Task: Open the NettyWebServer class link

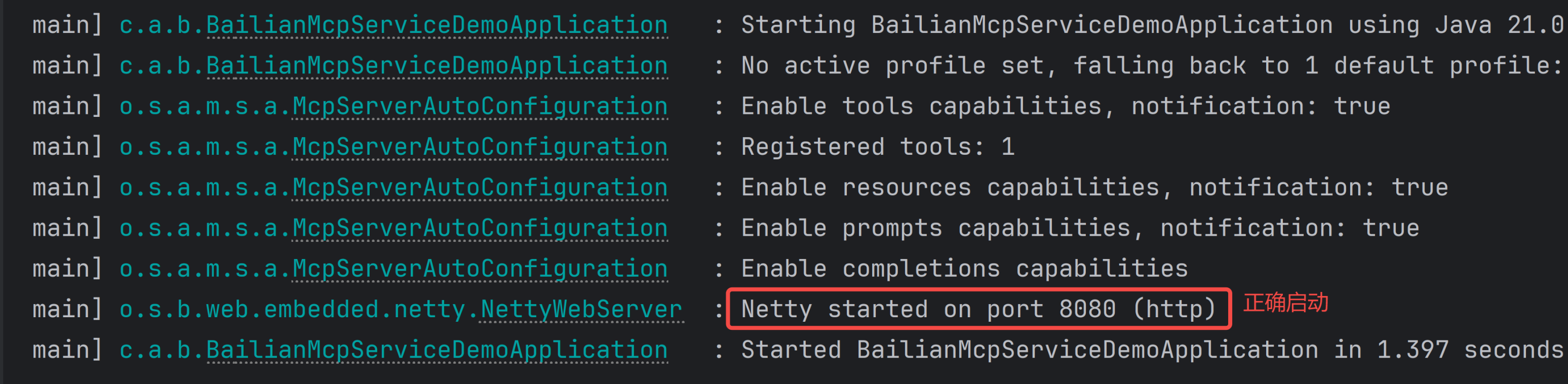Action: click(x=581, y=310)
